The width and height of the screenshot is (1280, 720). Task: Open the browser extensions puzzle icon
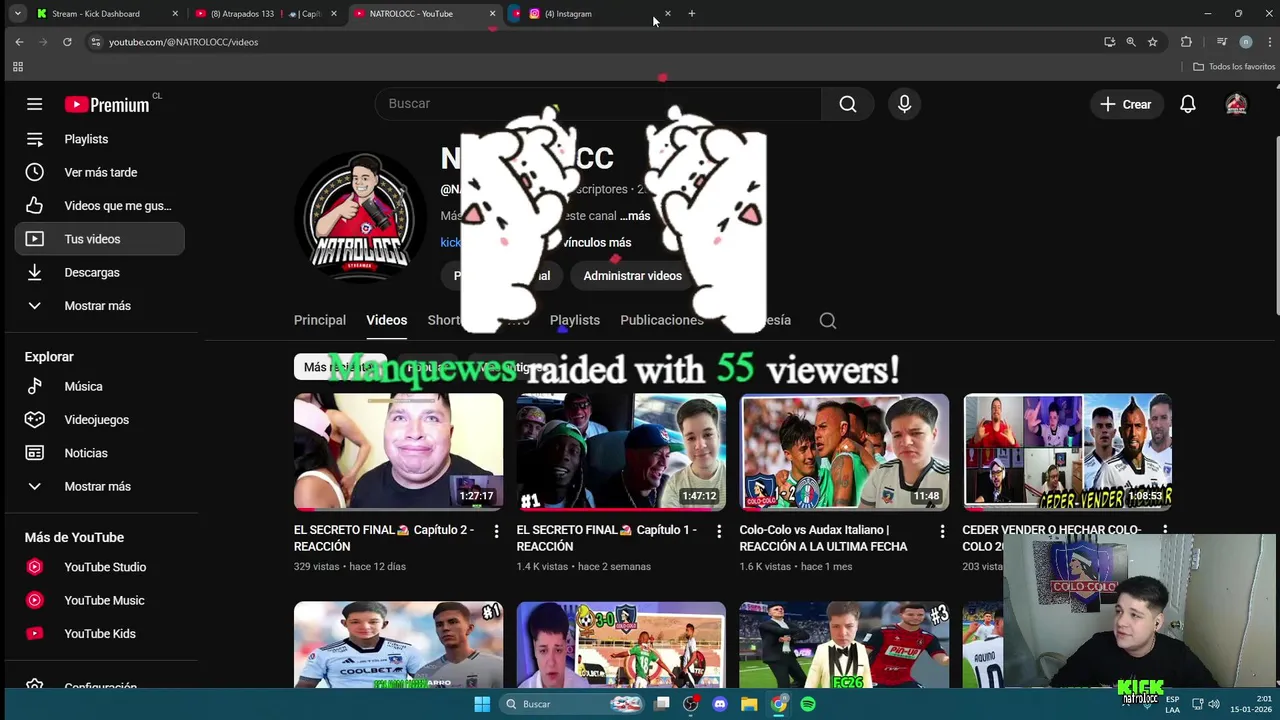1186,42
